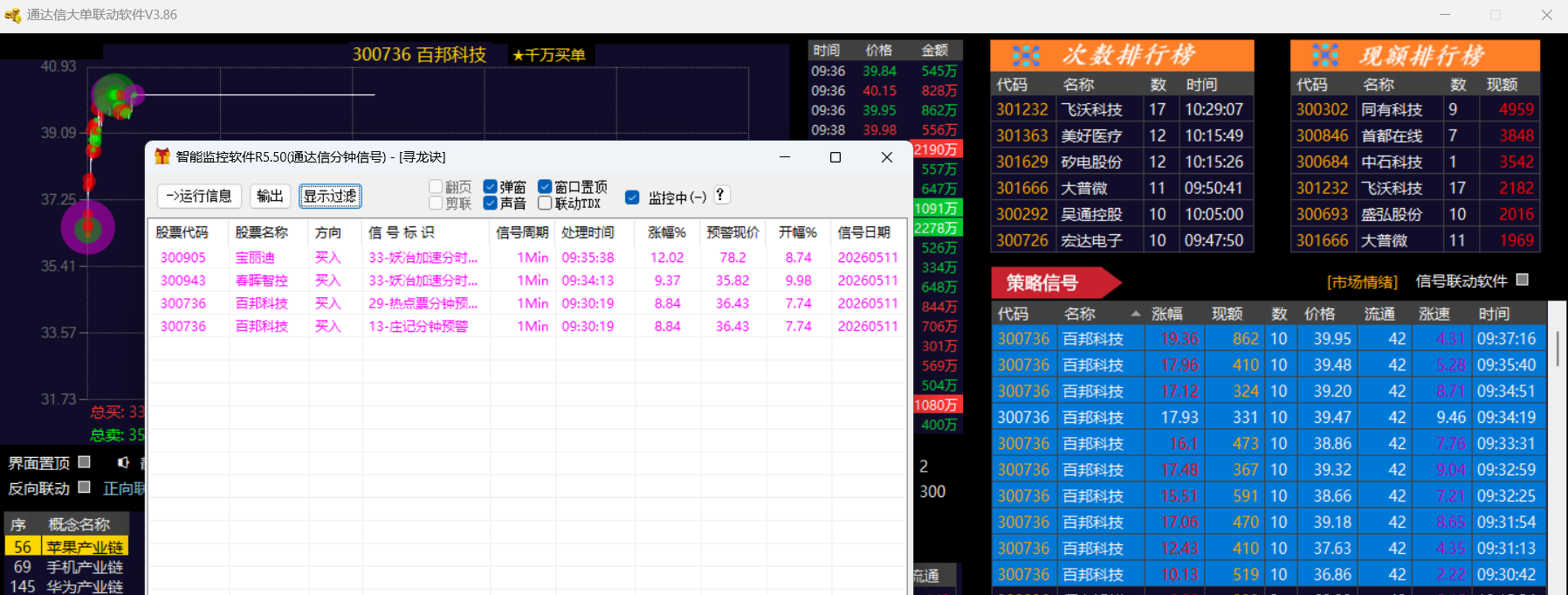Sort by the 名称 column arrow in 策略信号 table
This screenshot has width=1568, height=595.
pyautogui.click(x=1136, y=314)
